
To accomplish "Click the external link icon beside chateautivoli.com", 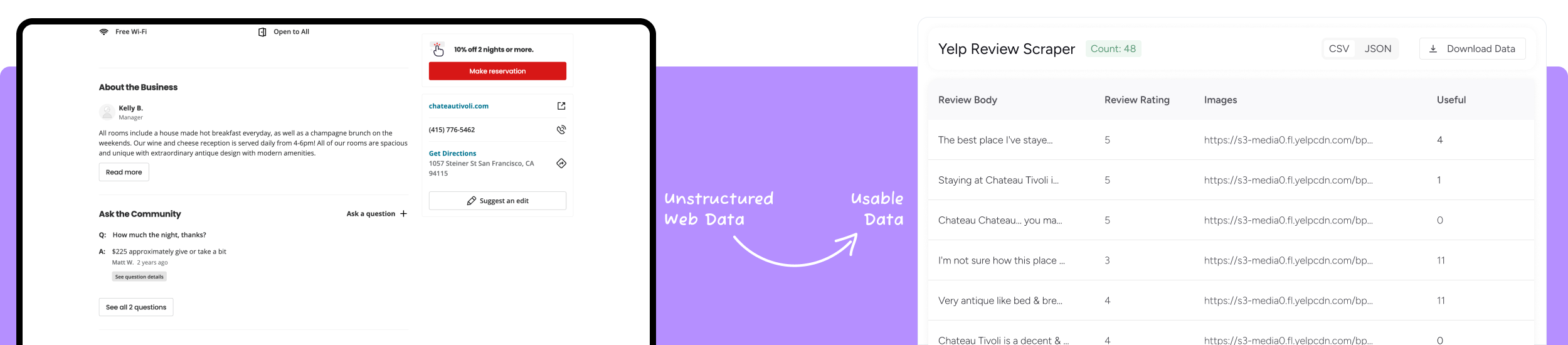I will tap(561, 106).
